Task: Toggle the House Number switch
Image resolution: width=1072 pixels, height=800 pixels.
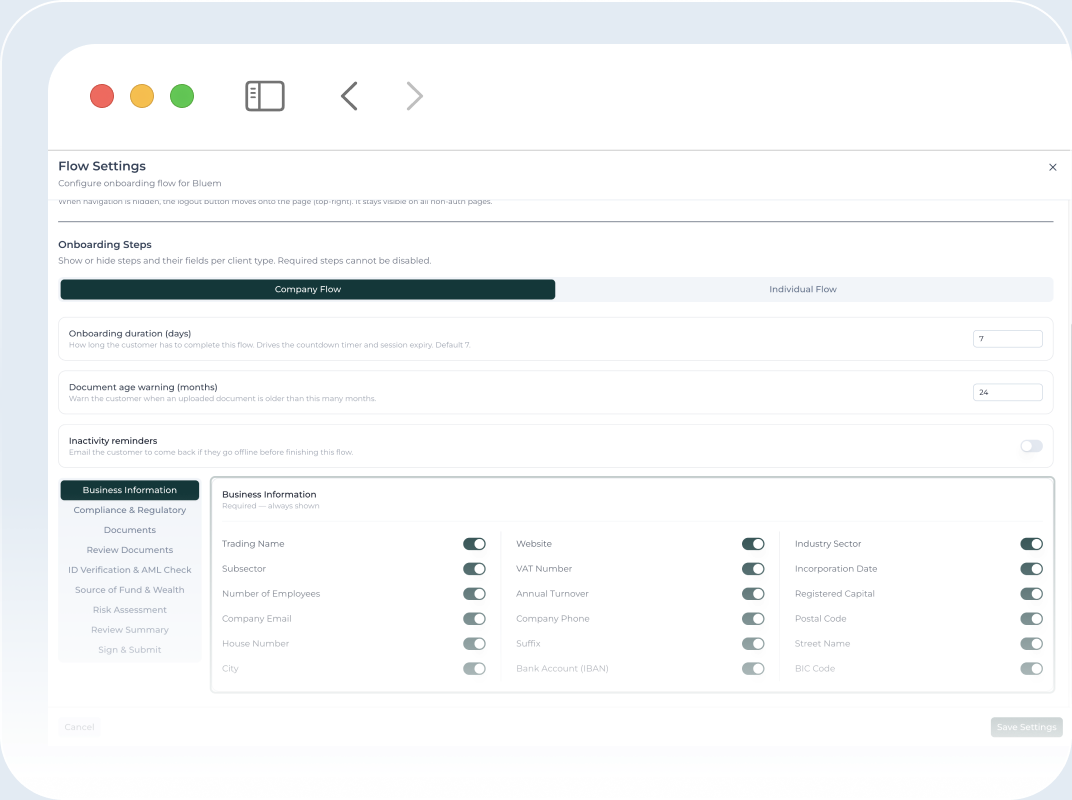Action: pyautogui.click(x=474, y=643)
